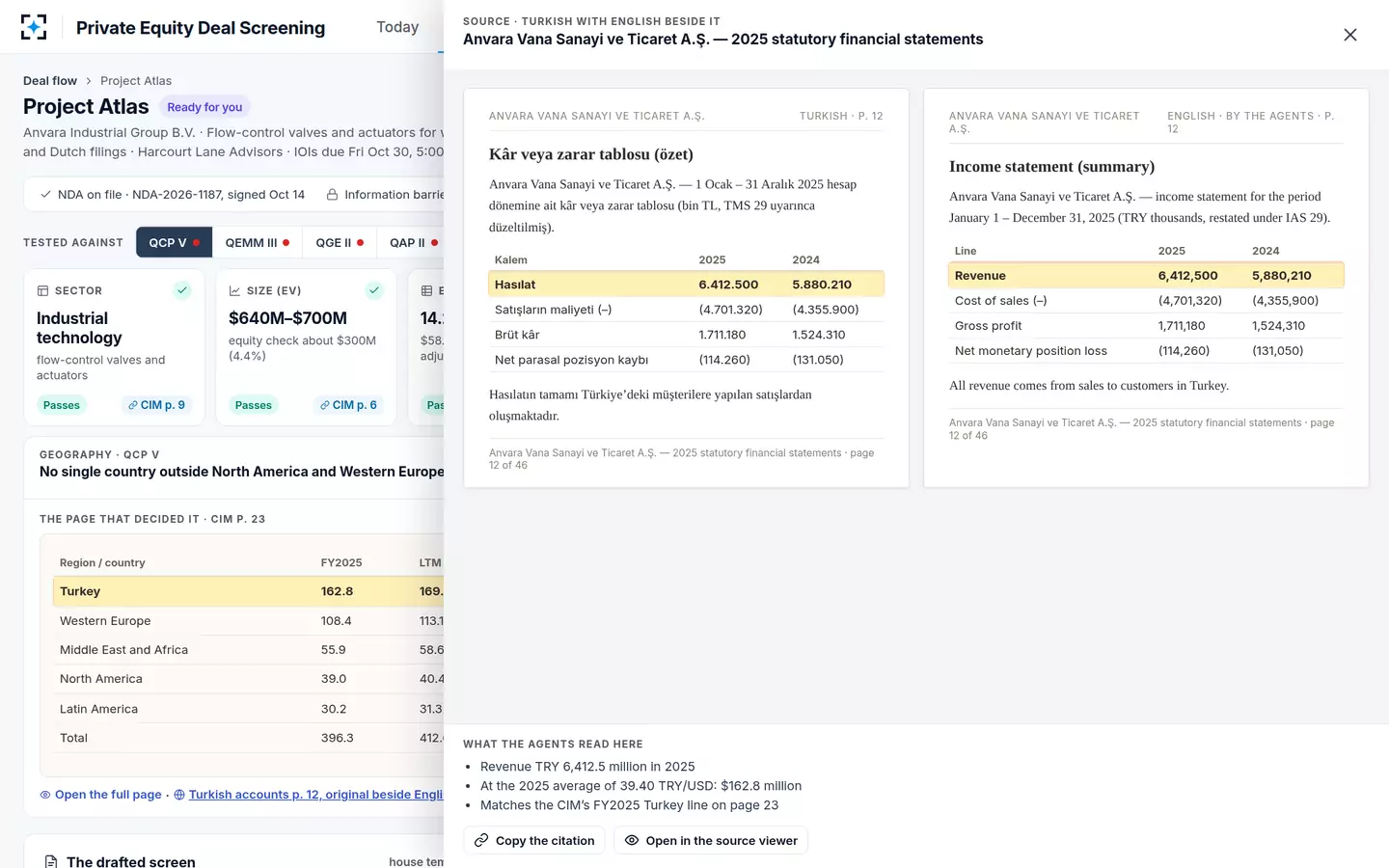1389x868 pixels.
Task: Select the highlighted Turkey row in the CIM table
Action: pos(249,591)
